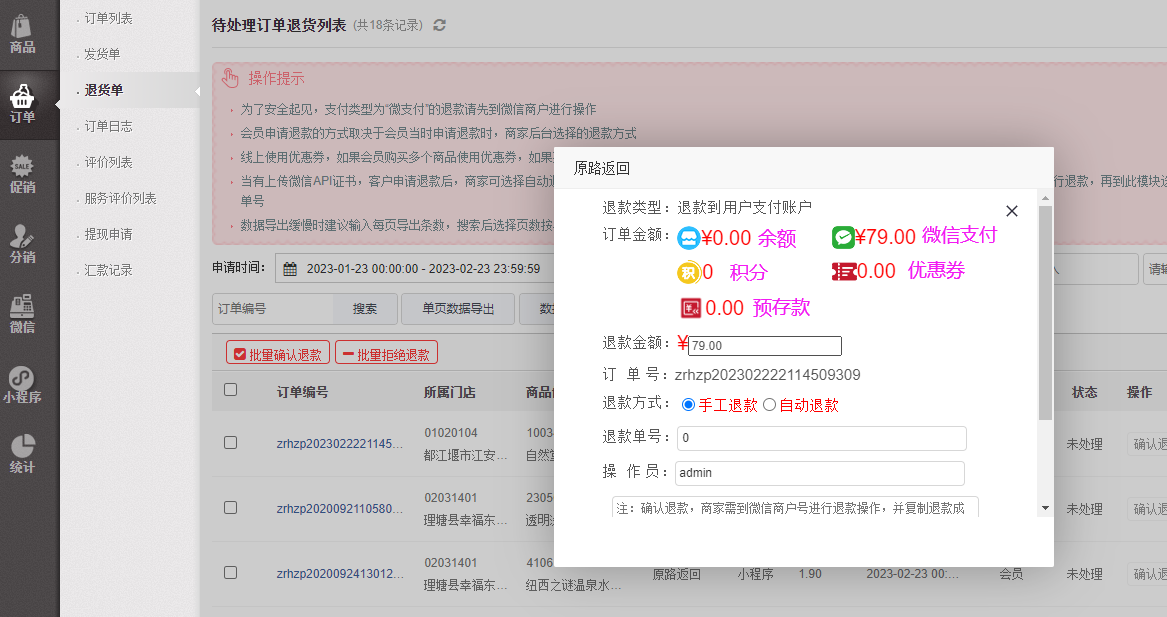Open the 微信 sidebar section
This screenshot has width=1167, height=617.
(x=22, y=313)
